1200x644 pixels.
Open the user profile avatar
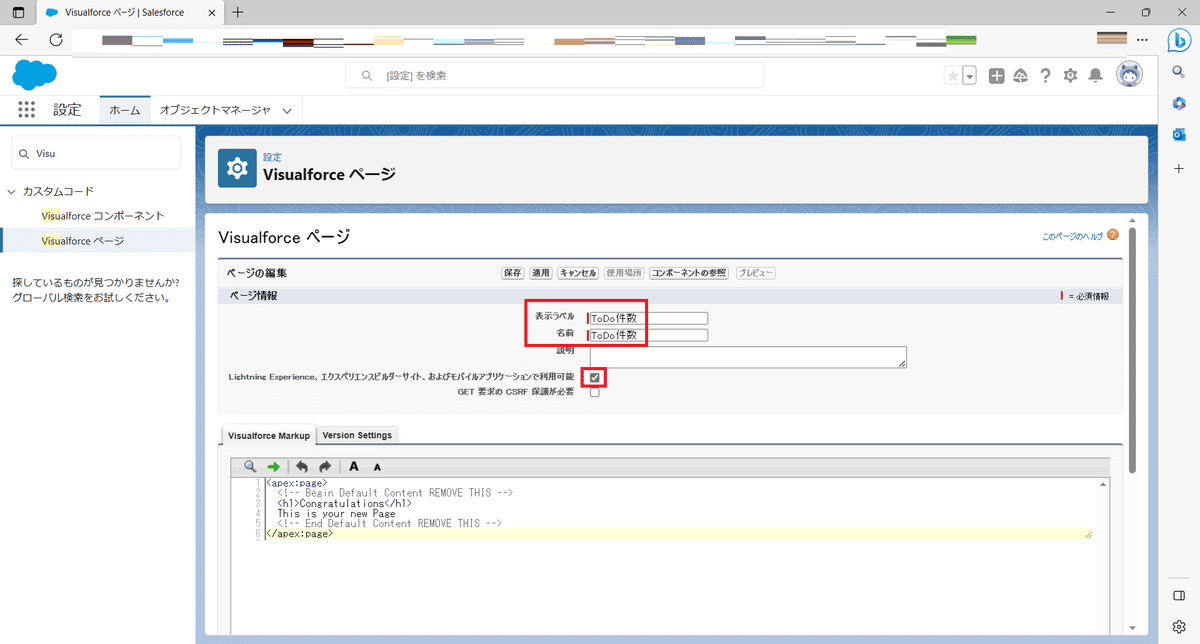(x=1130, y=75)
